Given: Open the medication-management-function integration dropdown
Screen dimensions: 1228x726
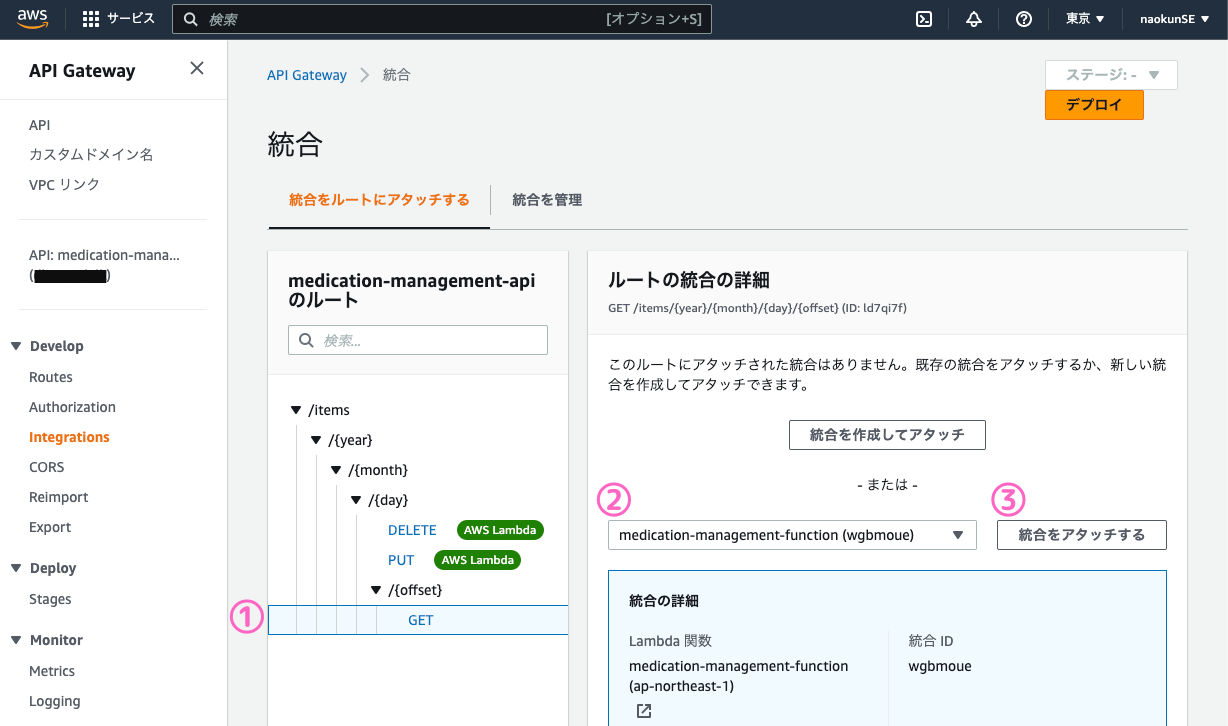Looking at the screenshot, I should [792, 535].
